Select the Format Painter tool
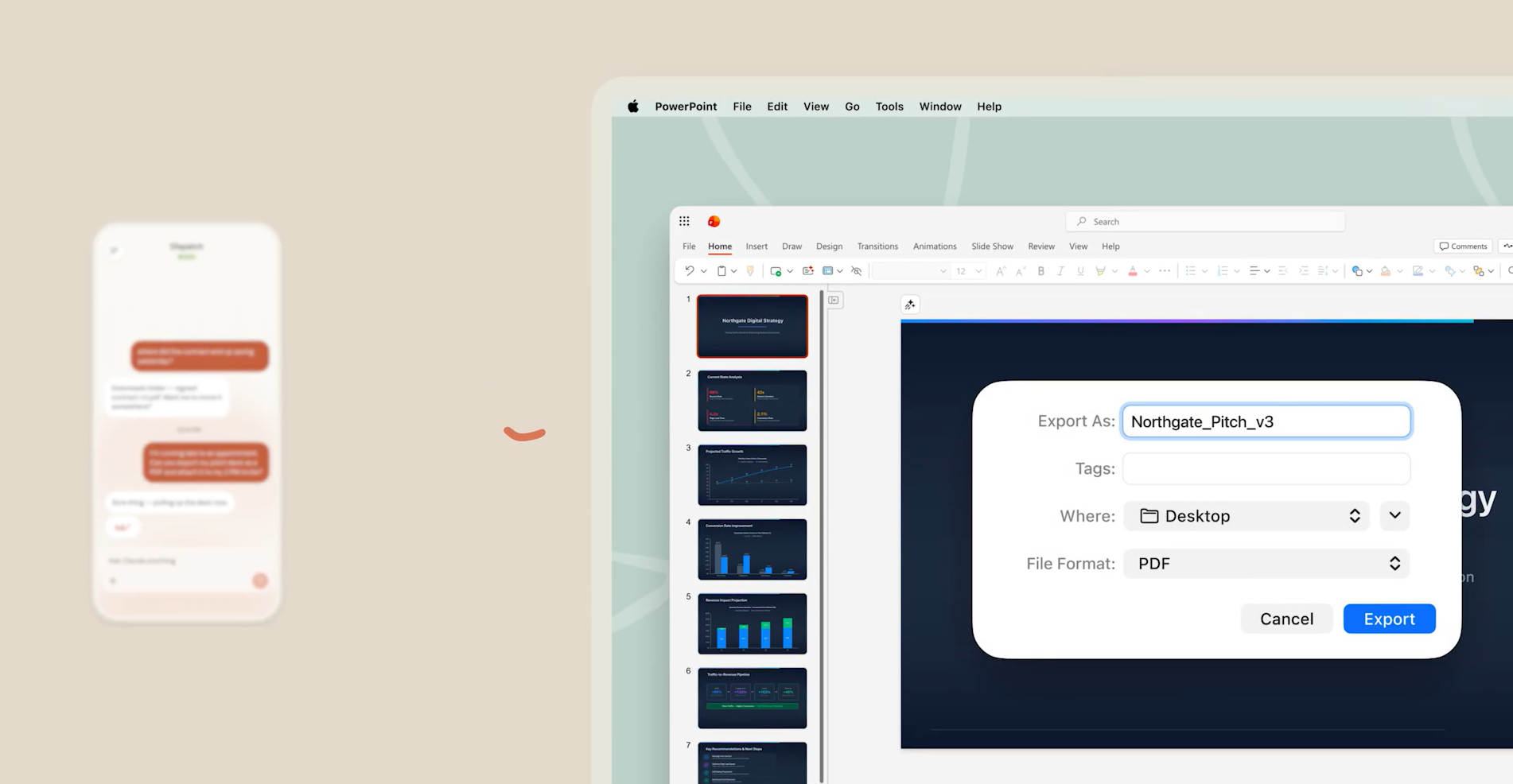This screenshot has width=1513, height=784. pyautogui.click(x=750, y=270)
